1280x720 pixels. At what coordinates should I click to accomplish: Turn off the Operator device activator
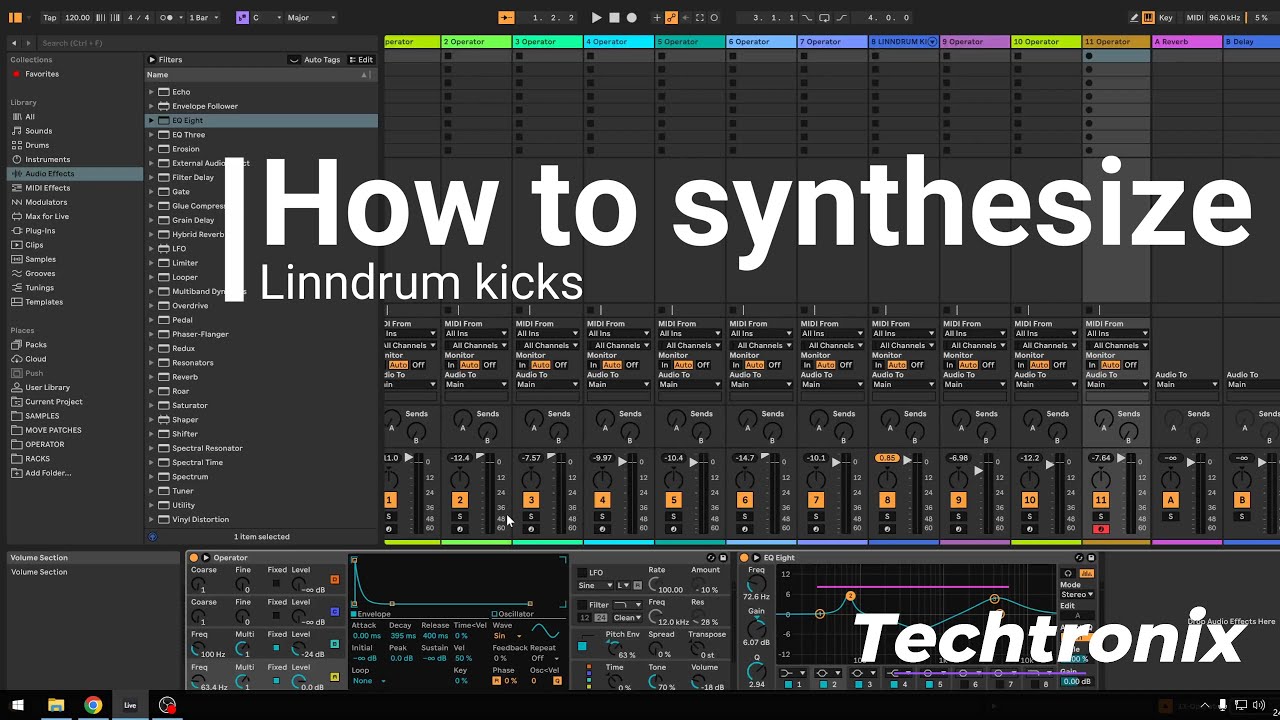pos(194,558)
